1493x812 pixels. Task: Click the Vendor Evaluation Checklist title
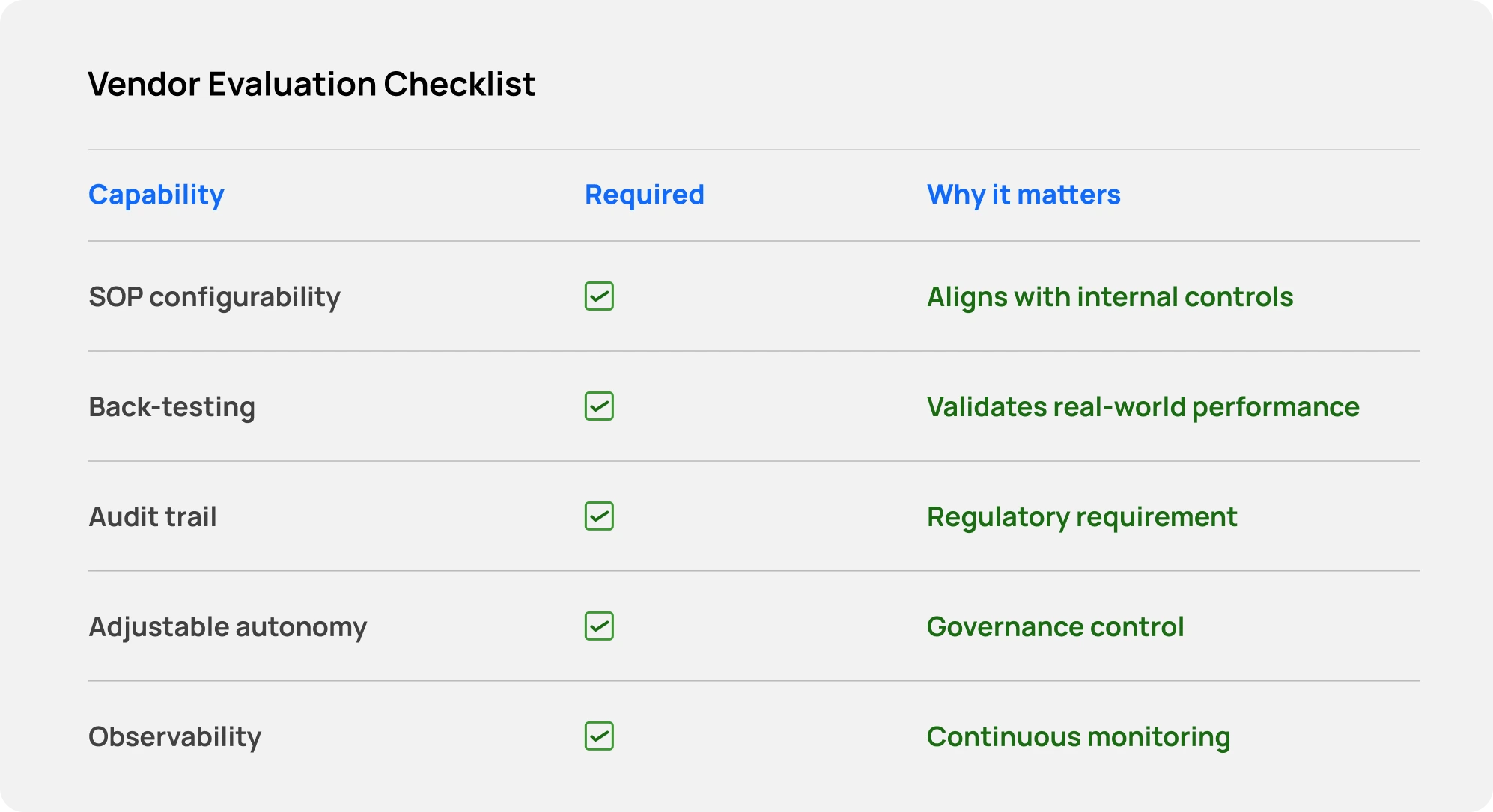311,84
